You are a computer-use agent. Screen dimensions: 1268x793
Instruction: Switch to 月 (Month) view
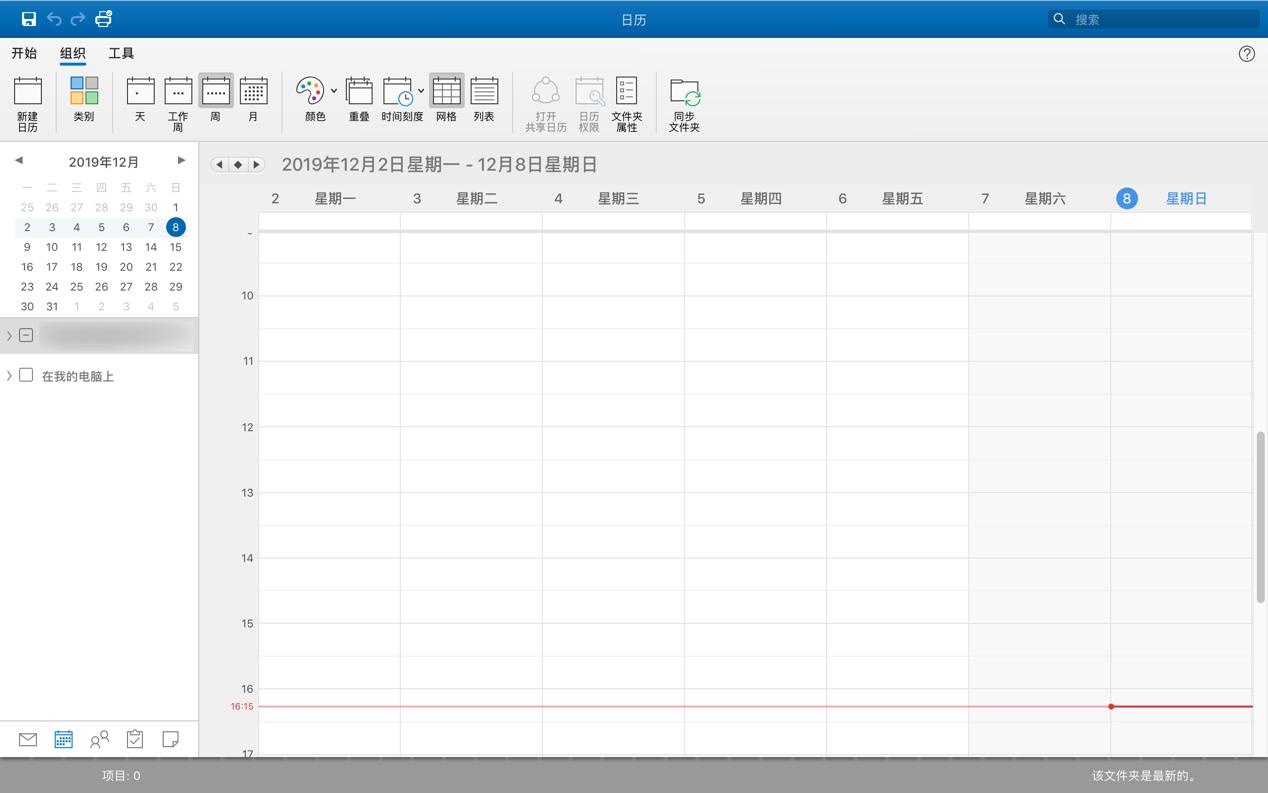pos(253,100)
